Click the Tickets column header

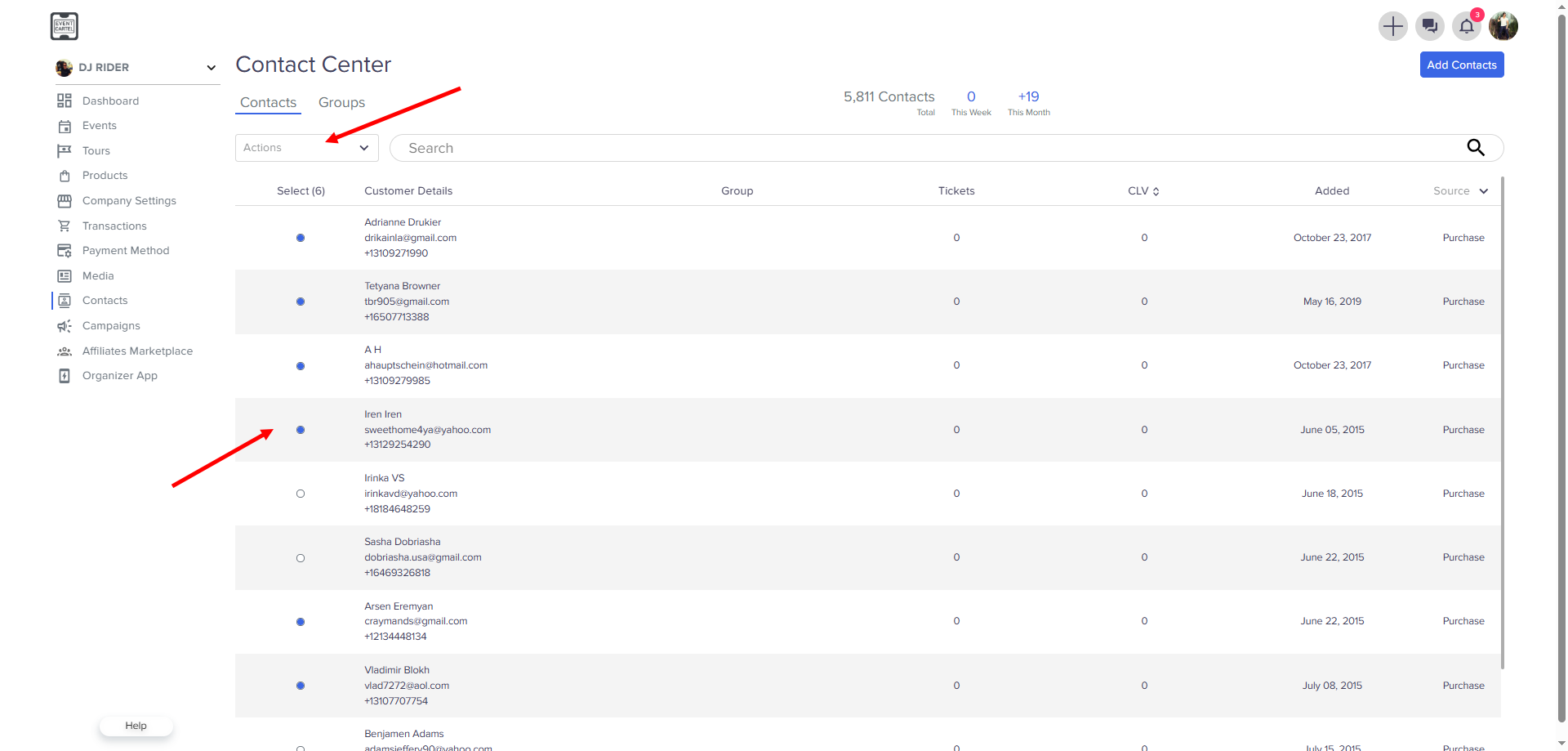pyautogui.click(x=956, y=191)
